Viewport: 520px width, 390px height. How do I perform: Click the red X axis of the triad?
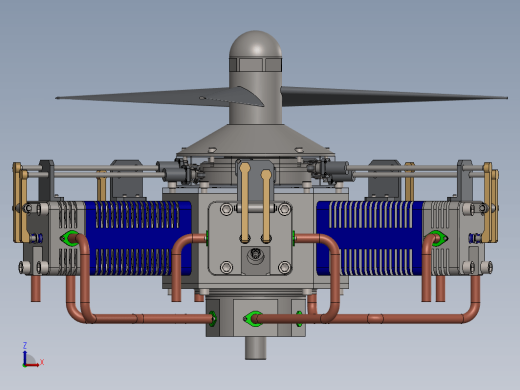[x=33, y=365]
